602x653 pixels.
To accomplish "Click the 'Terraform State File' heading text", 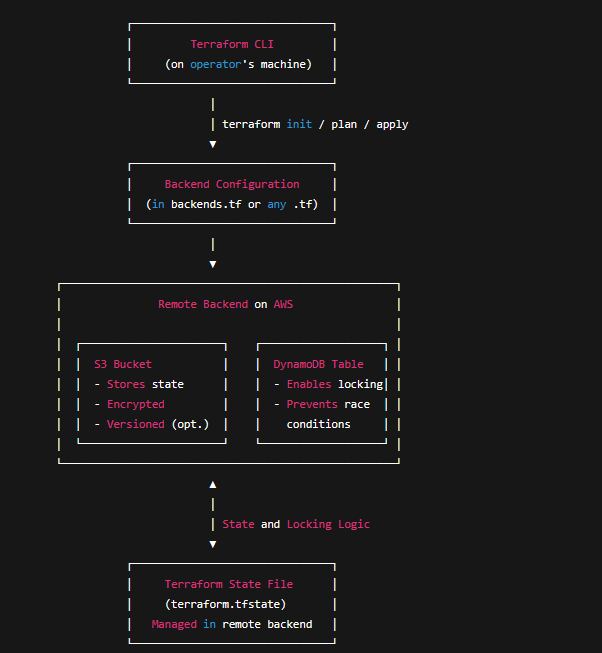I will tap(229, 584).
